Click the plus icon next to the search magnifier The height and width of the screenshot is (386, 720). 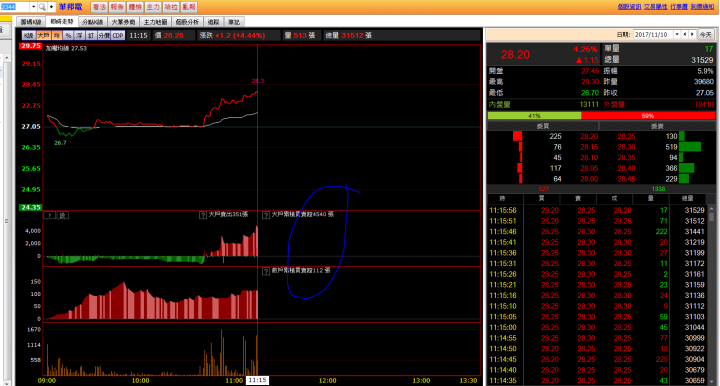(x=51, y=7)
